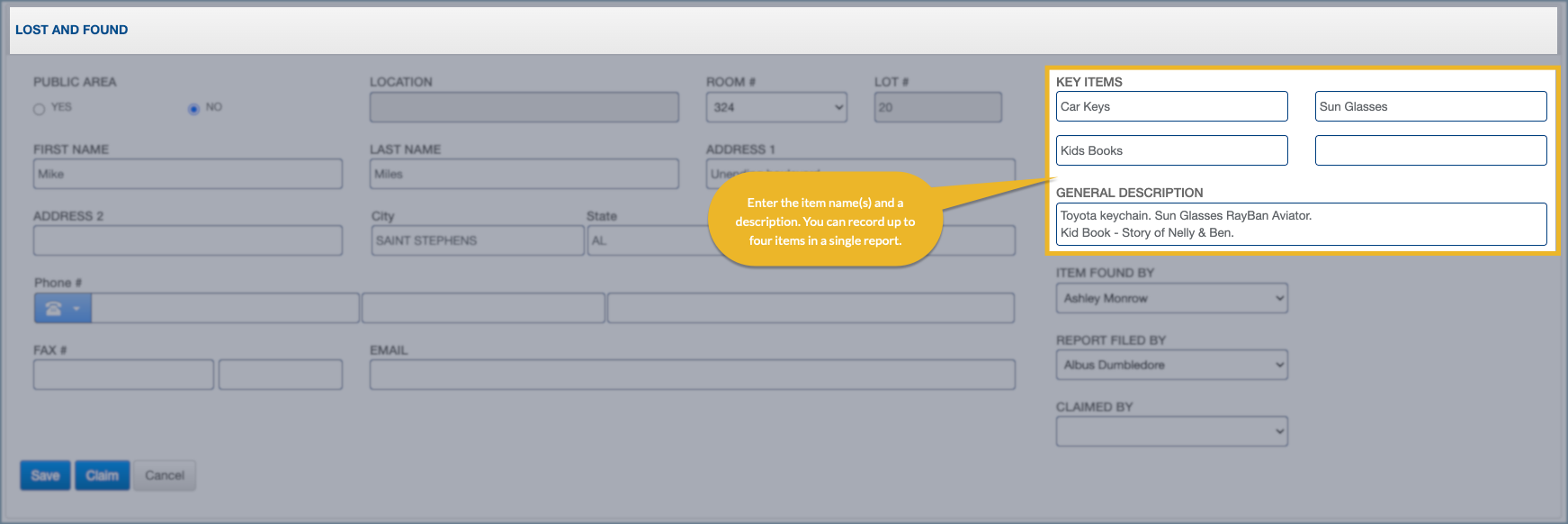Screen dimensions: 1568x524
Task: Focus the Kids Books key item field
Action: 1170,150
